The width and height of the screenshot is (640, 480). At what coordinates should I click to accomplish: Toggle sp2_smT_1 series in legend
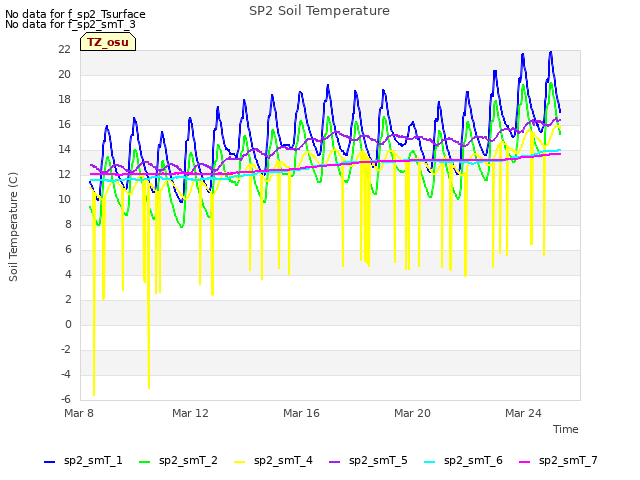[83, 461]
